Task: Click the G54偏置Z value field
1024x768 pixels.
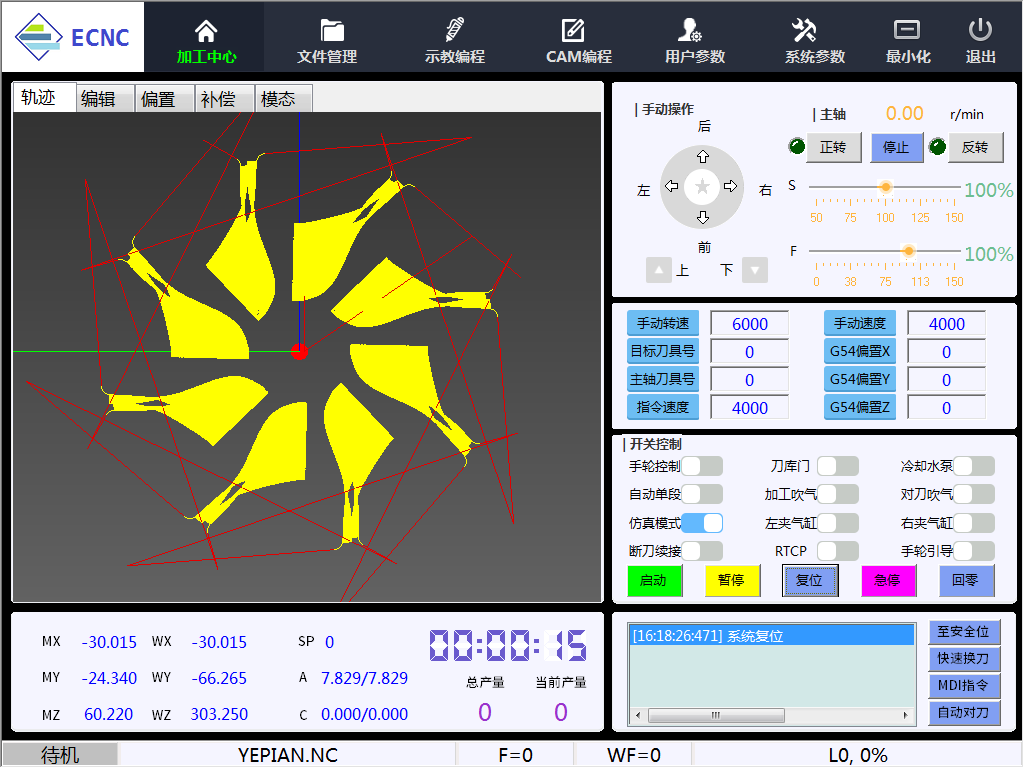Action: [x=946, y=408]
